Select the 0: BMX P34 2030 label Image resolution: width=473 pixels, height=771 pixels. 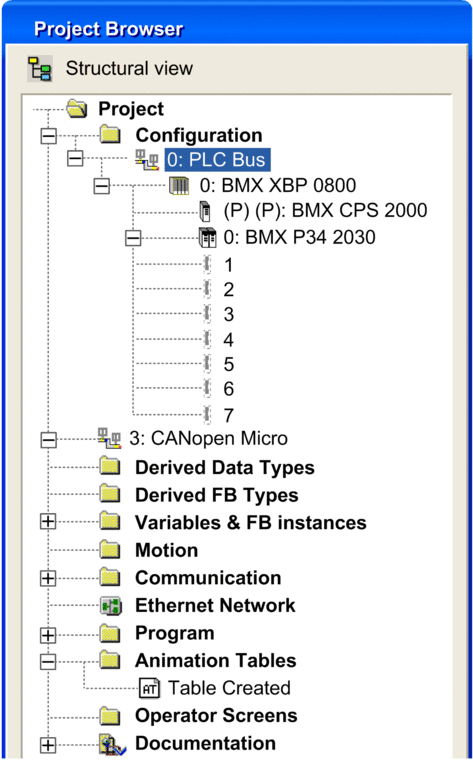click(299, 237)
